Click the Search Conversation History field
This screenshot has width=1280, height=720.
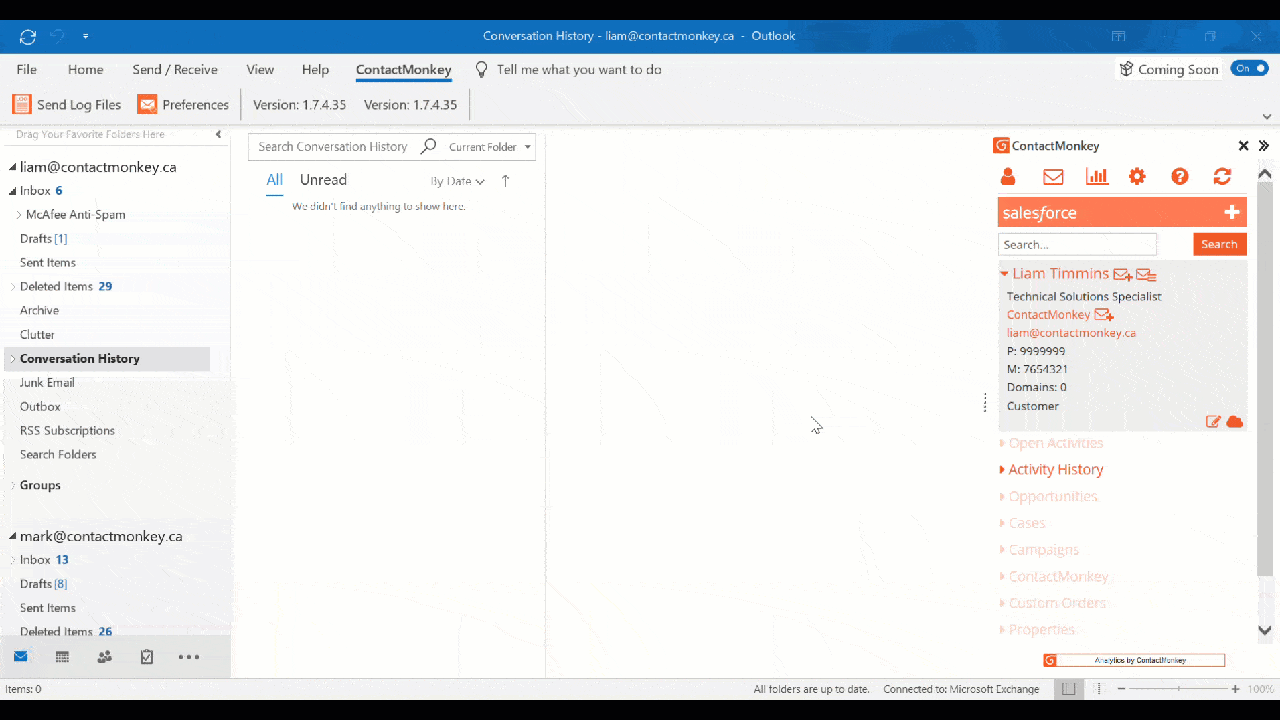[x=333, y=147]
